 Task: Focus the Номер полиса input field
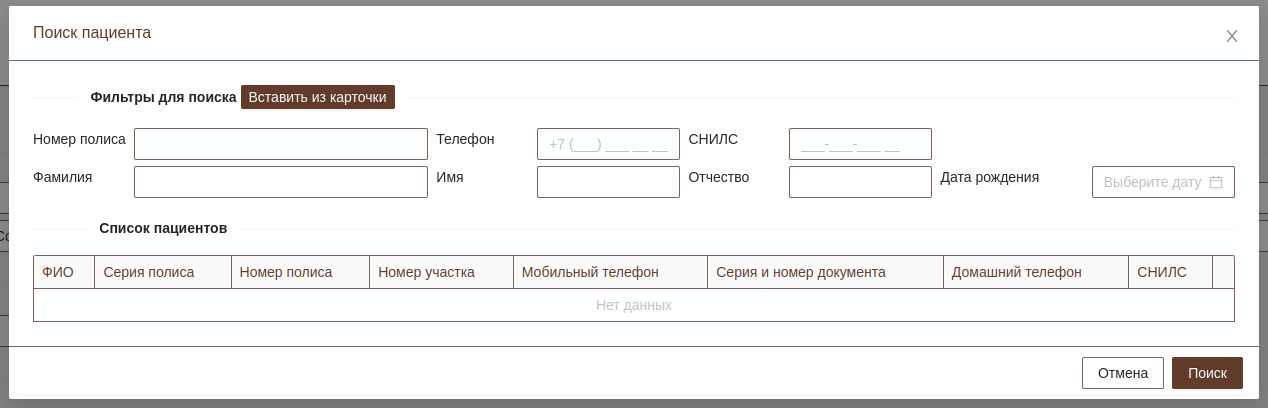coord(281,144)
